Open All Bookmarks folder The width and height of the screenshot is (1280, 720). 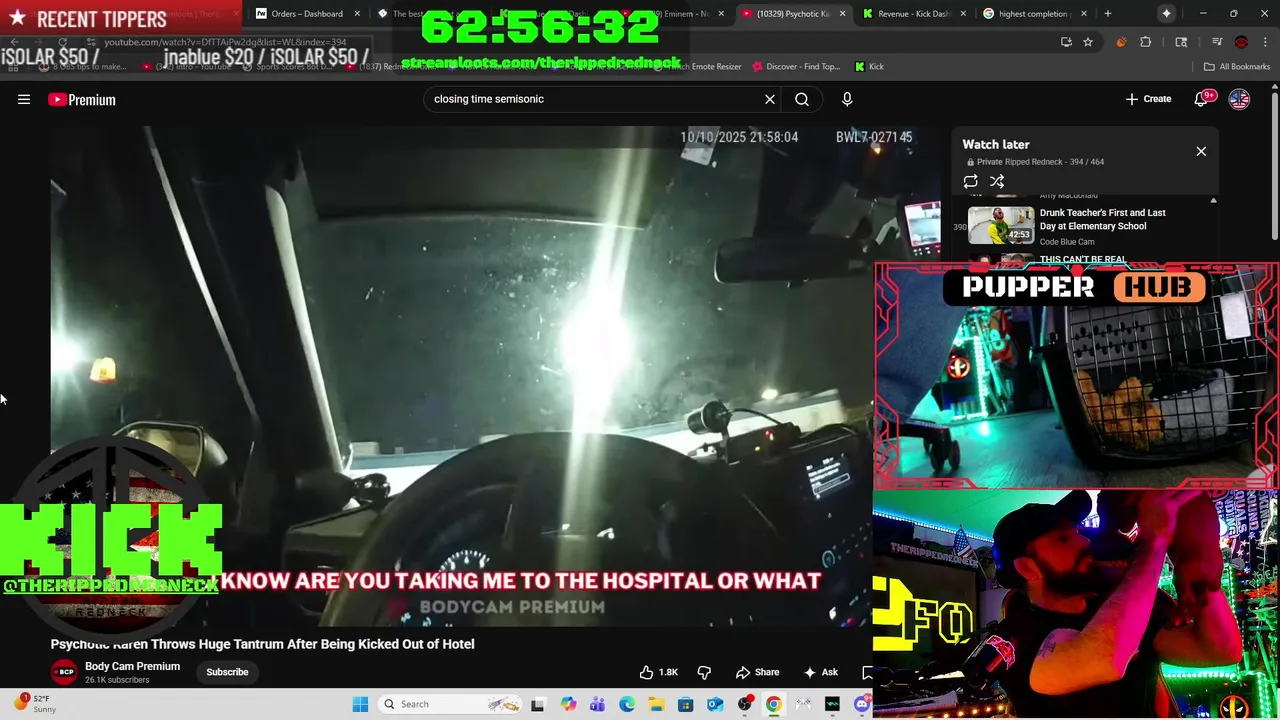1237,66
